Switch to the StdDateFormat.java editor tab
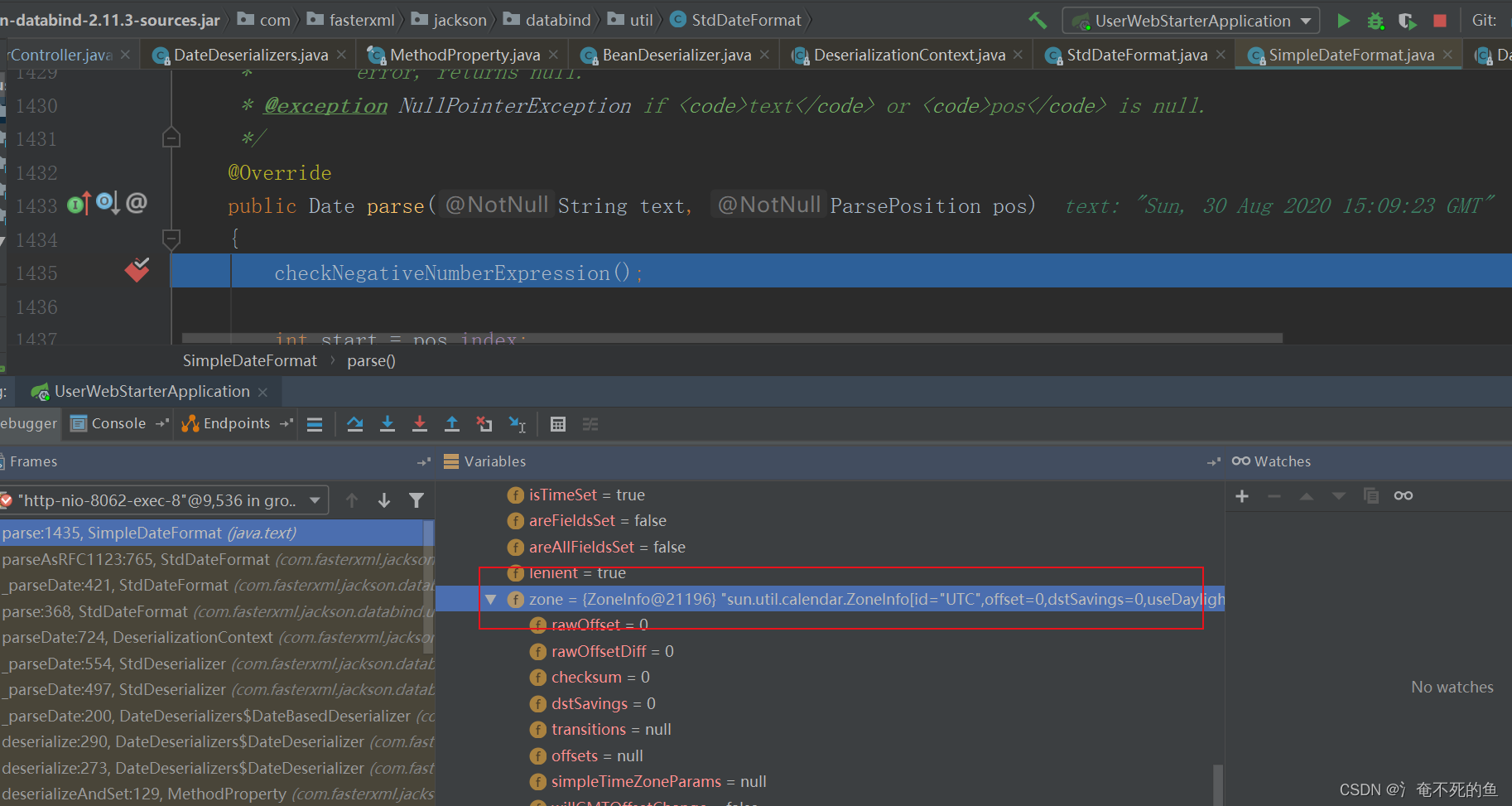 coord(1135,55)
